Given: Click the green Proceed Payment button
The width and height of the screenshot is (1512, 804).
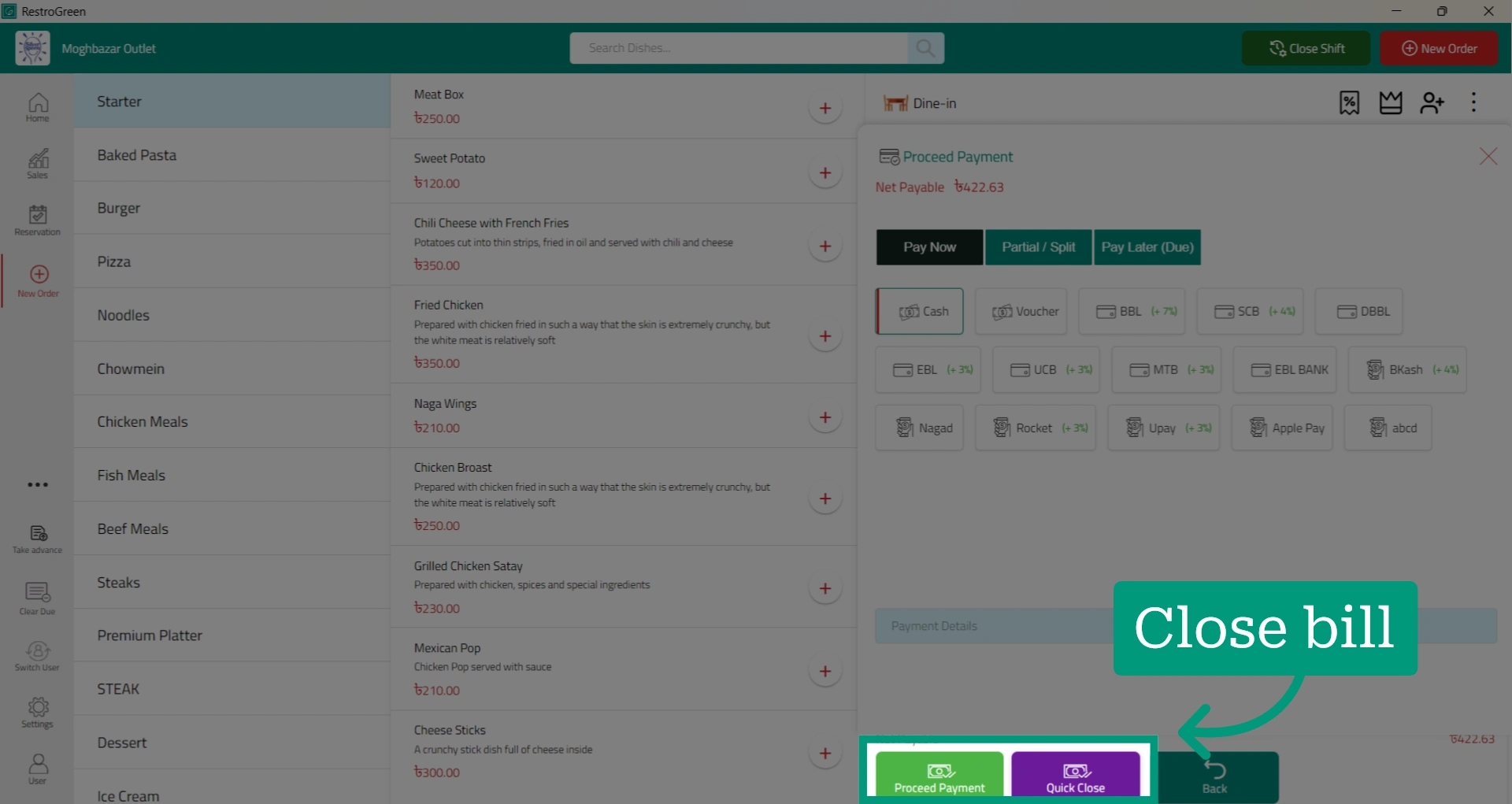Looking at the screenshot, I should pos(939,775).
